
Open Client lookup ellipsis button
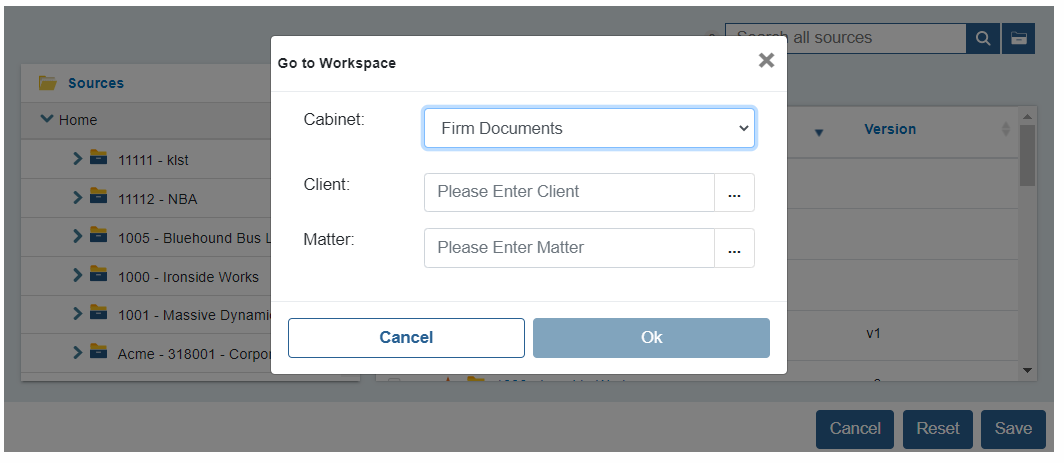[x=734, y=192]
